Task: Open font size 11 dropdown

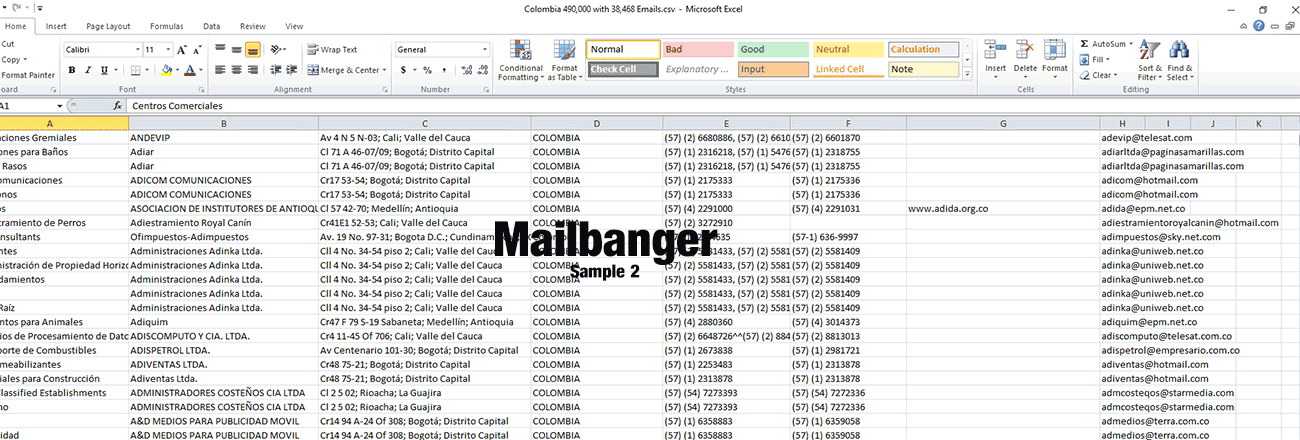Action: click(x=166, y=49)
